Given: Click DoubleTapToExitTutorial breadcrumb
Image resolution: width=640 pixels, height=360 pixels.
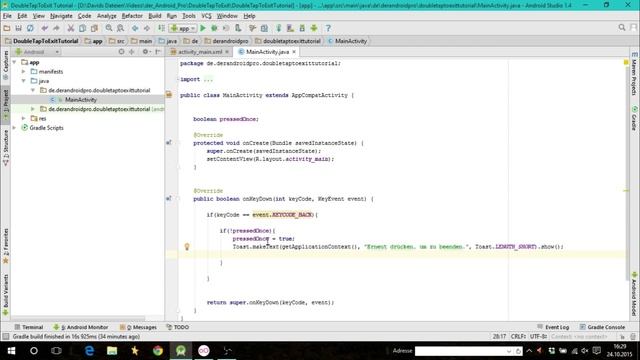Looking at the screenshot, I should click(x=42, y=41).
